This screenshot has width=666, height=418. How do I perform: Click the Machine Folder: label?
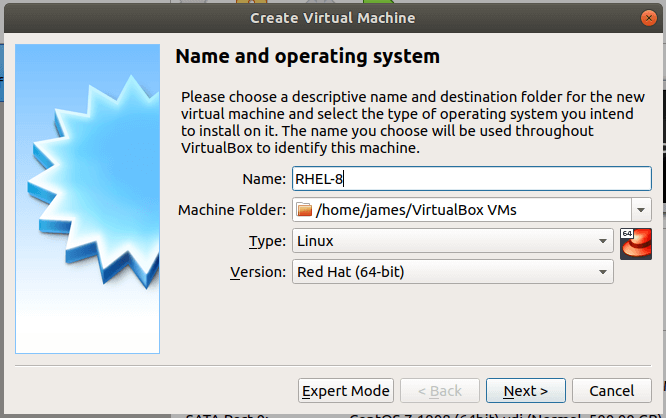click(232, 210)
